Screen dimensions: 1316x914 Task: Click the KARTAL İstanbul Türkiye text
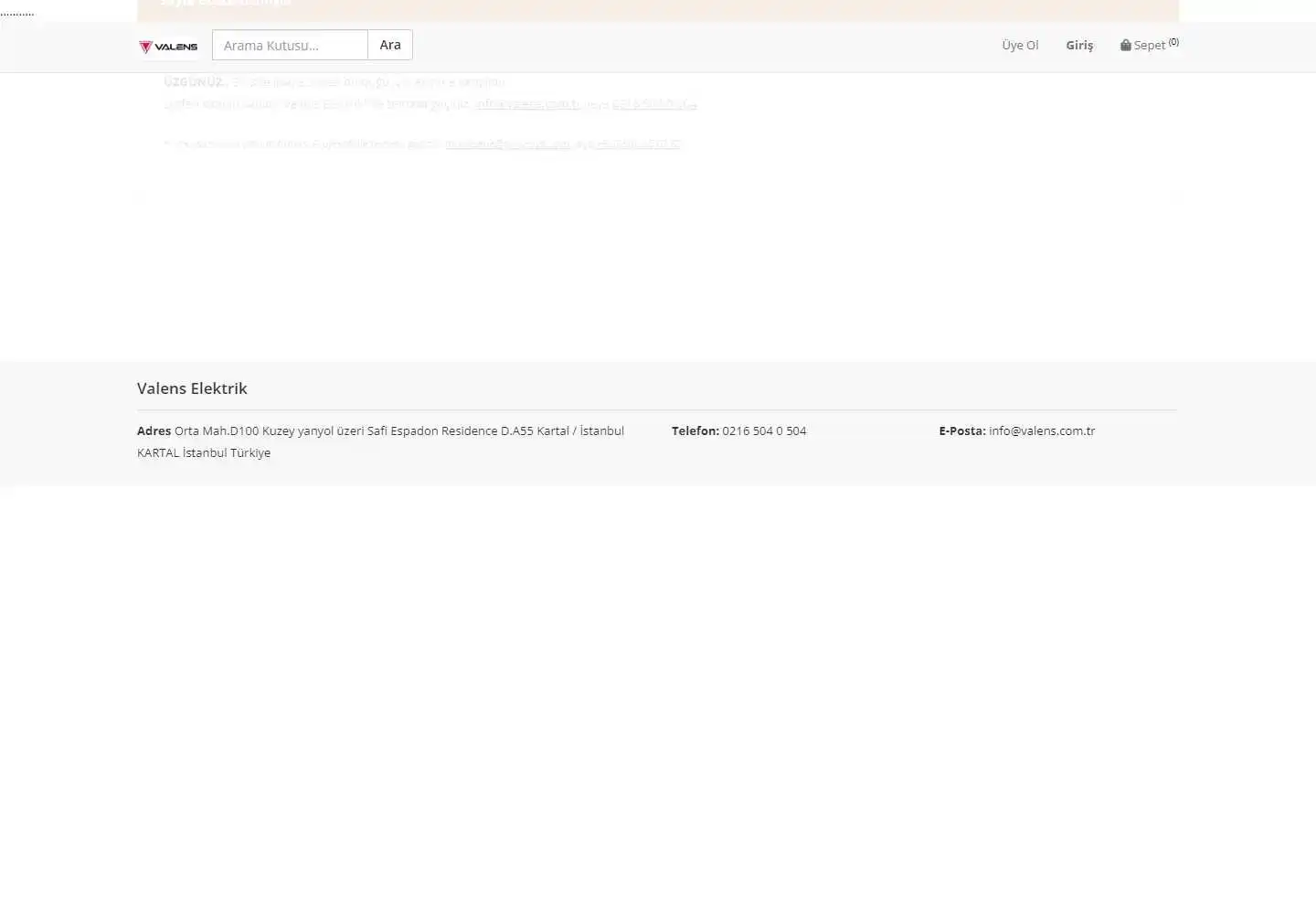204,452
